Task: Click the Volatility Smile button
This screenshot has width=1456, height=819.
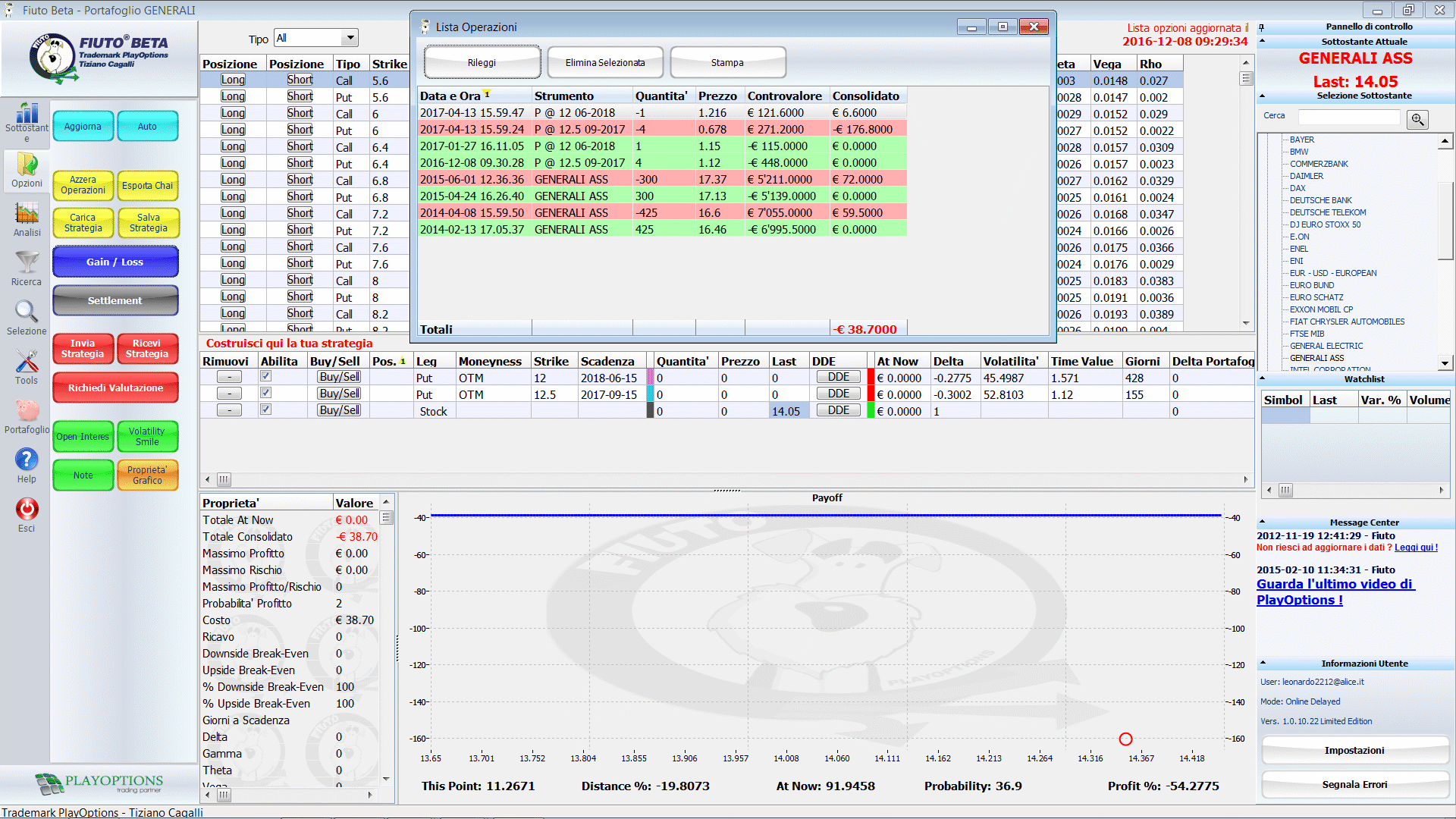Action: coord(147,436)
